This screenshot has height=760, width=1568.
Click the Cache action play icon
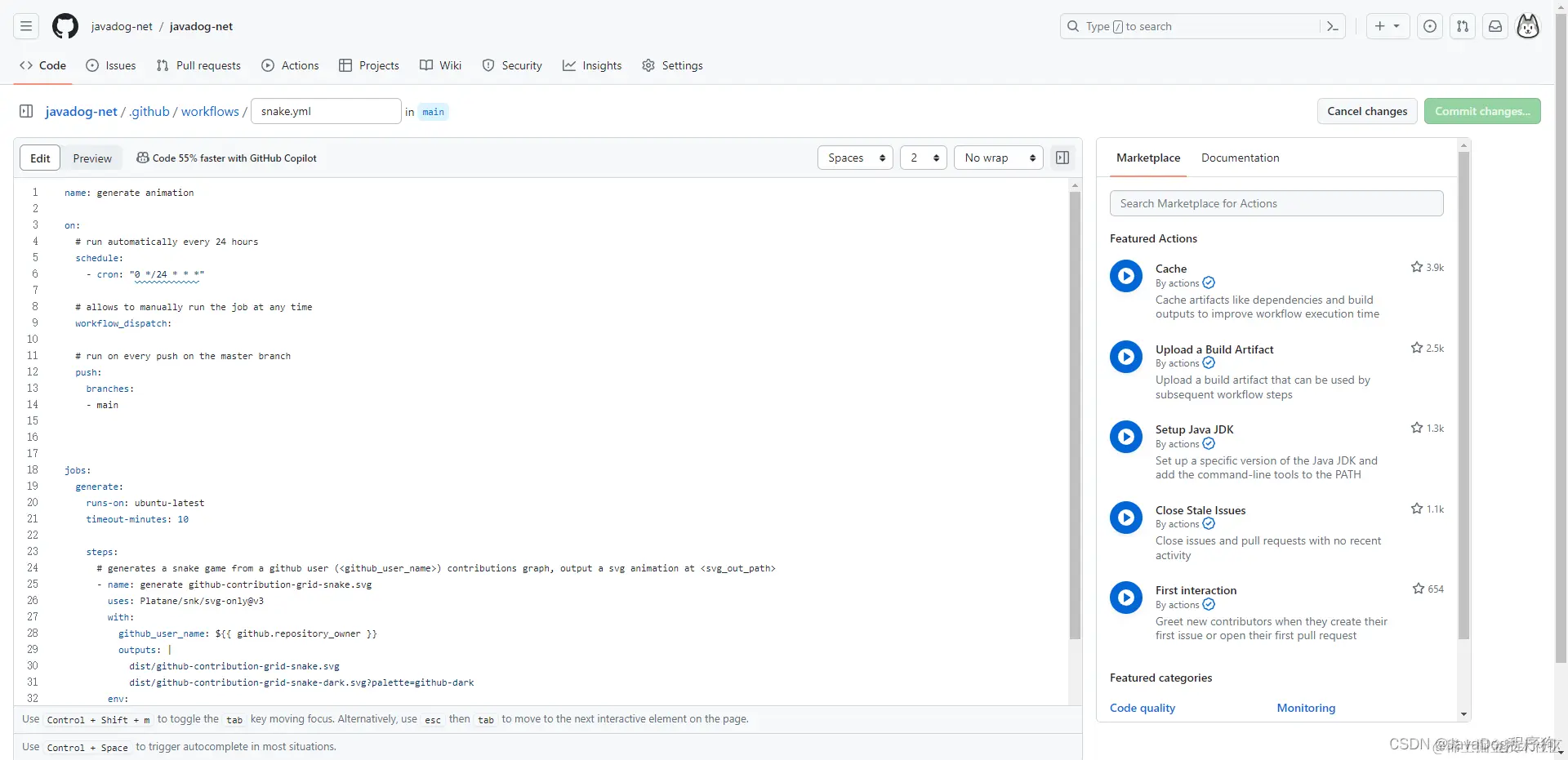pyautogui.click(x=1126, y=276)
